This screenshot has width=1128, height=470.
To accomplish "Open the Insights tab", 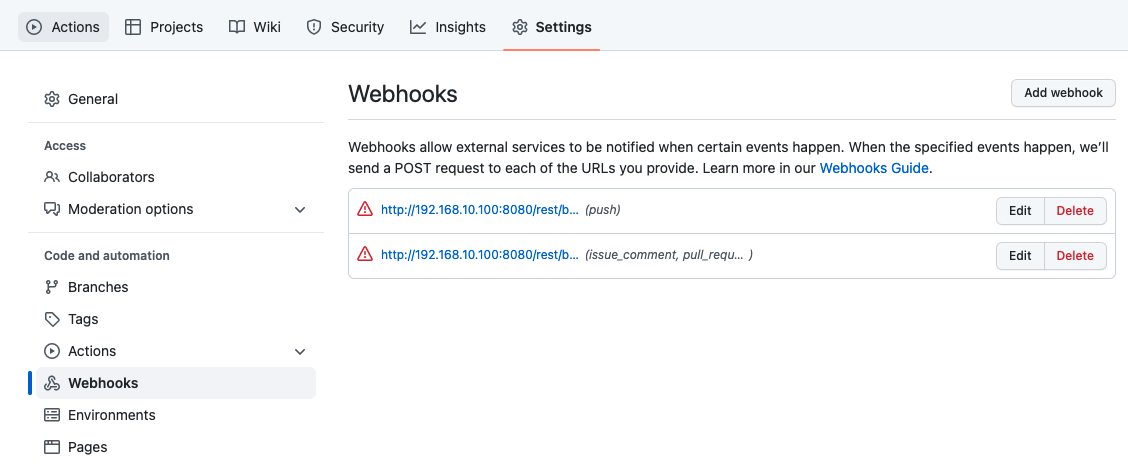I will coord(448,27).
